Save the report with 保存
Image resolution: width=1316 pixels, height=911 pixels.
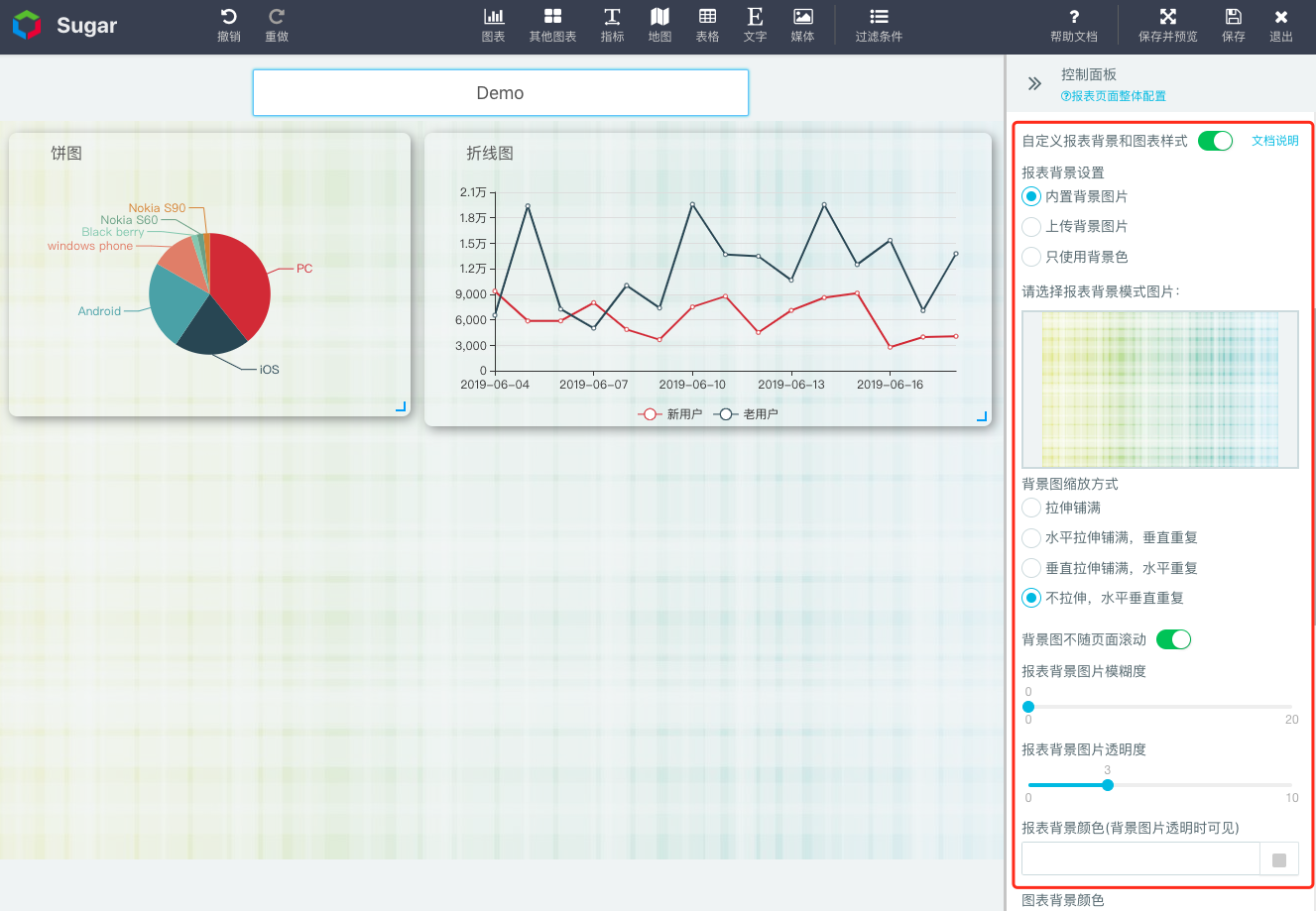(x=1233, y=26)
